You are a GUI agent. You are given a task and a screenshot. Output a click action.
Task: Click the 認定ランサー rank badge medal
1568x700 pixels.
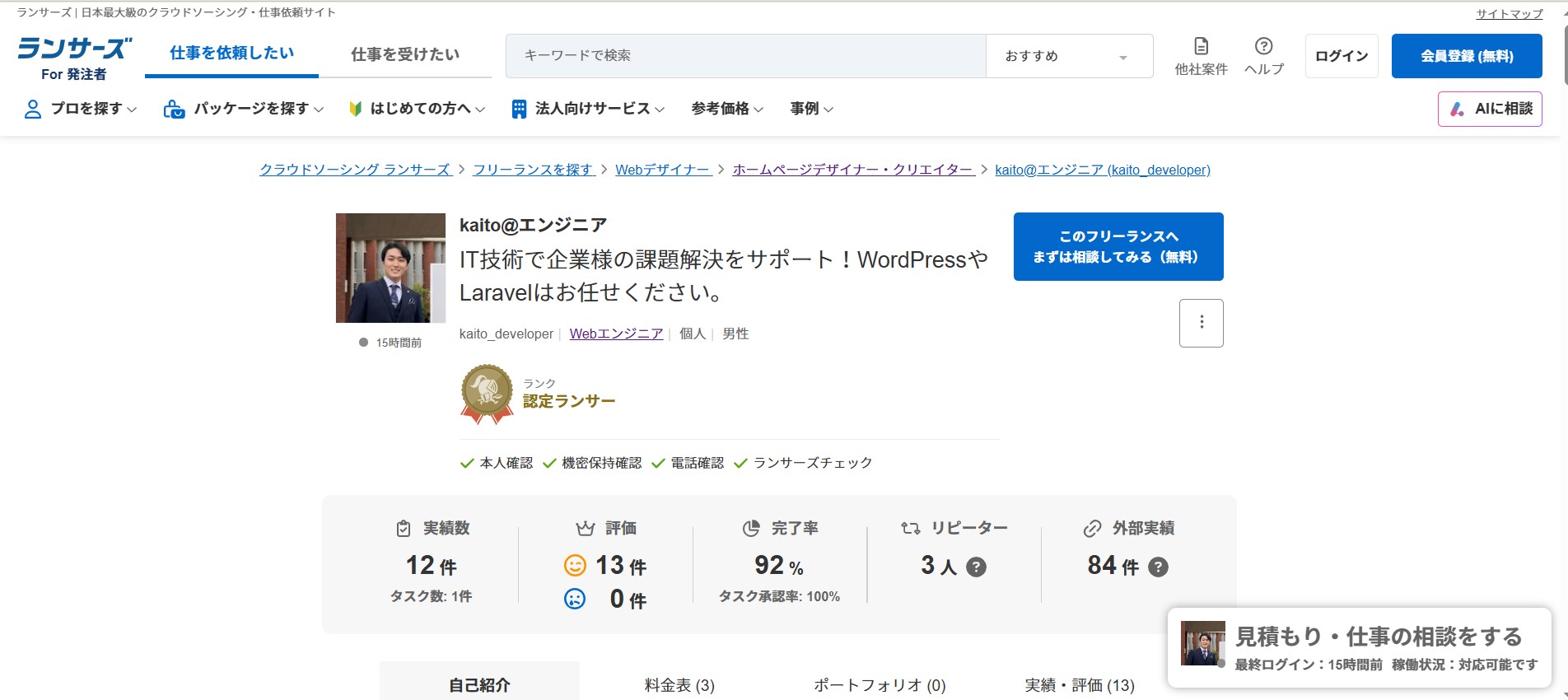click(x=487, y=394)
